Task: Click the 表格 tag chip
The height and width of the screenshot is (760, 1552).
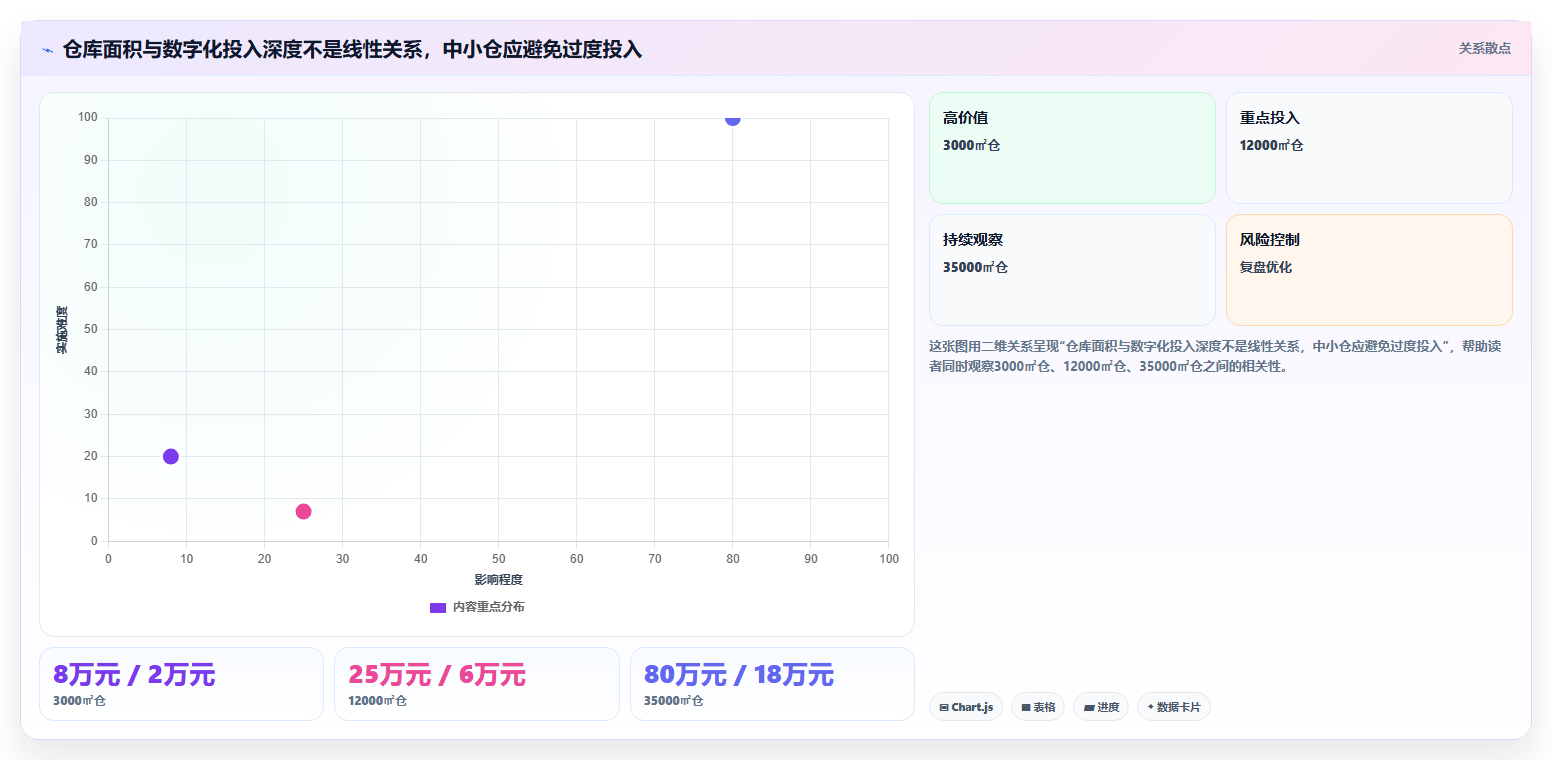Action: coord(1038,707)
